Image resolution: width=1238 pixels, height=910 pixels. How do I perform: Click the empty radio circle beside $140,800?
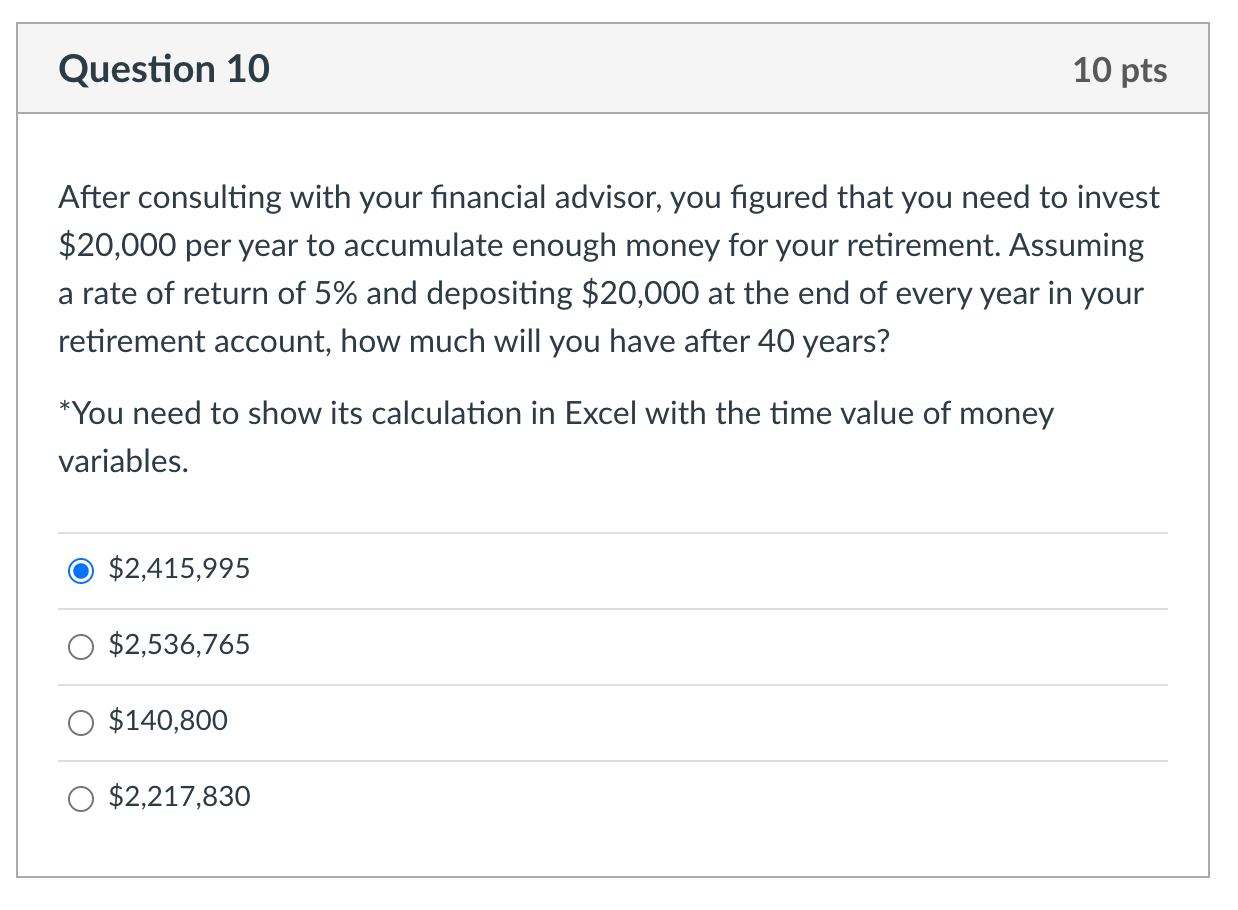tap(80, 722)
